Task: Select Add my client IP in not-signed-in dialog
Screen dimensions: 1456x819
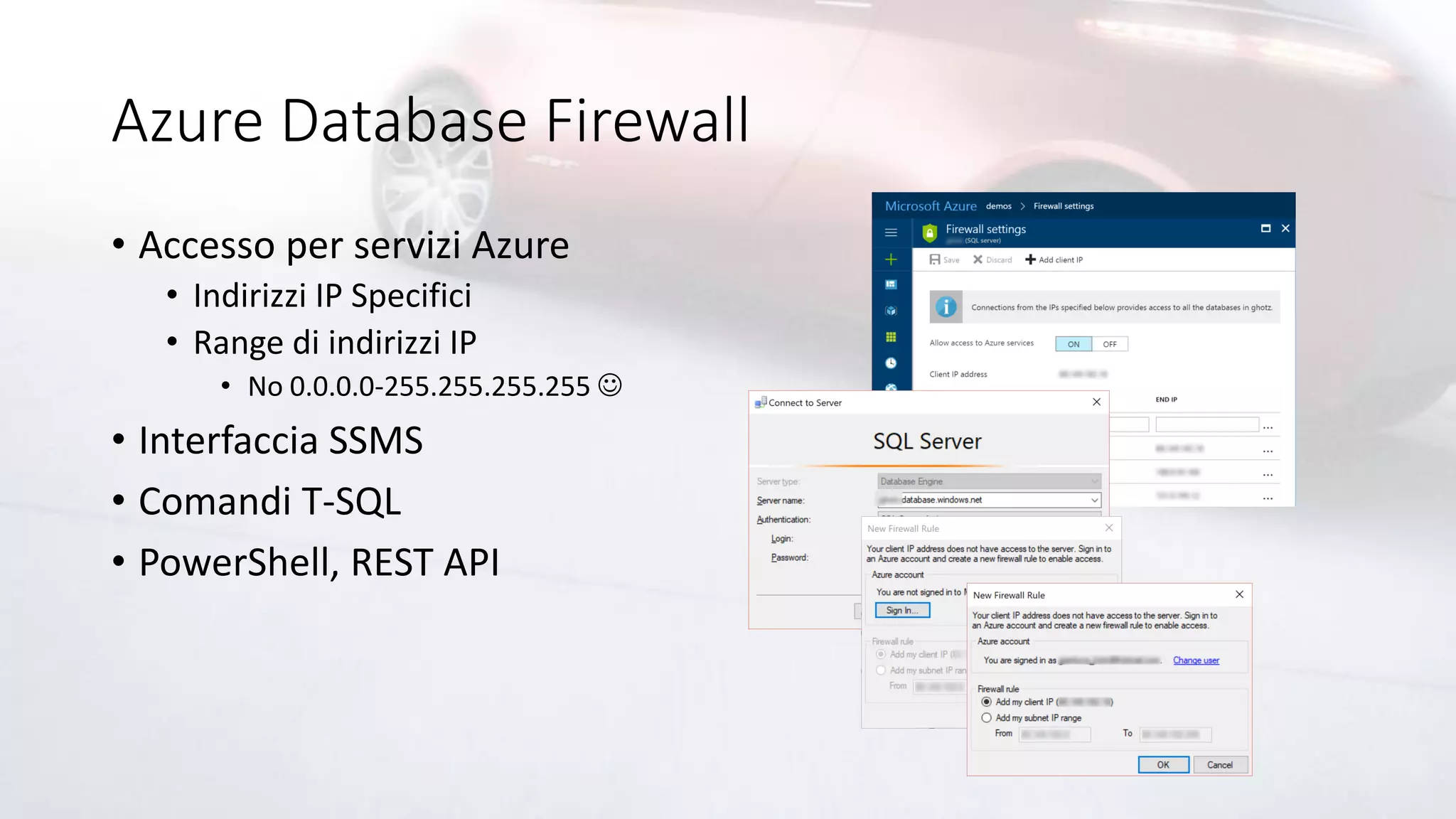Action: (x=881, y=654)
